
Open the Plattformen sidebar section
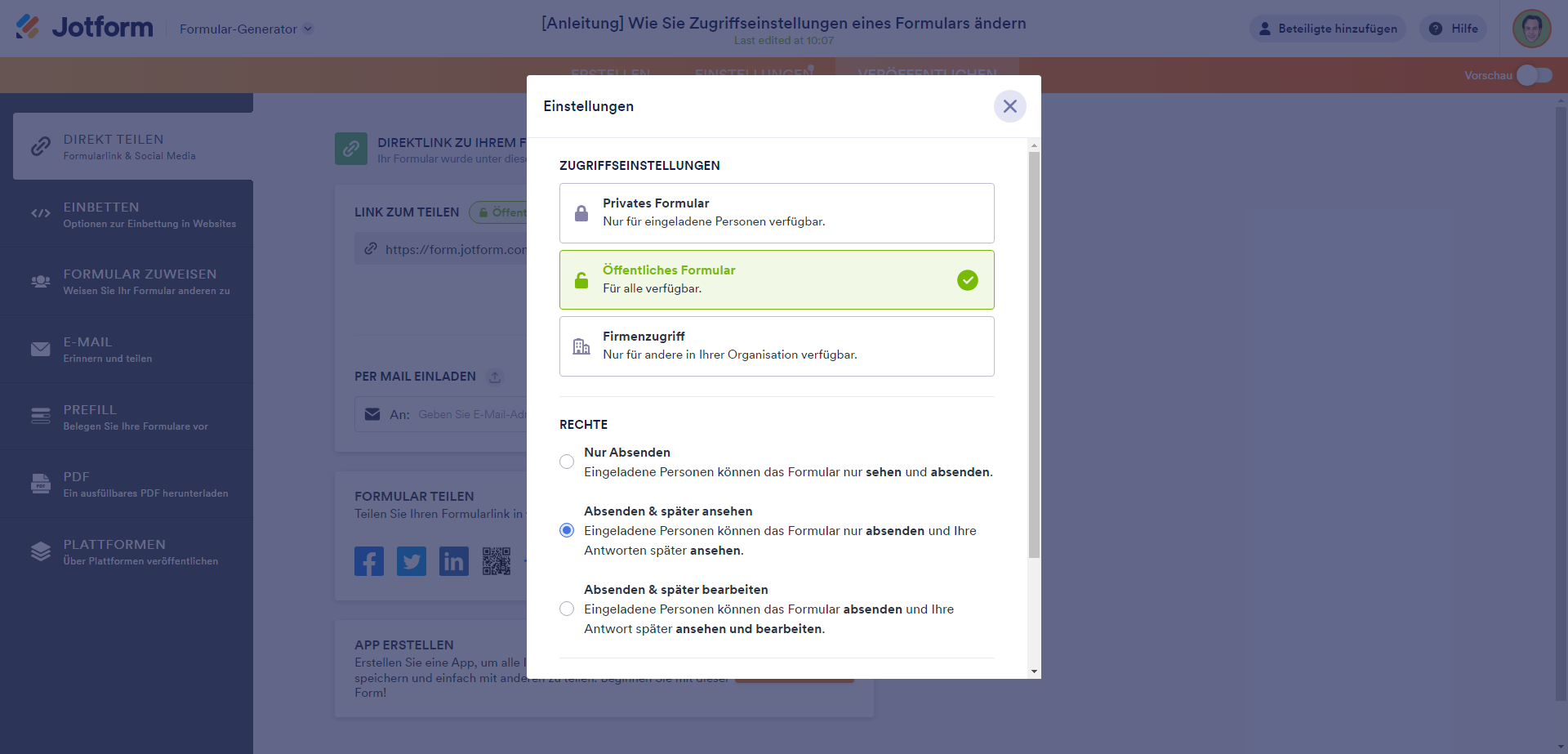coord(127,551)
